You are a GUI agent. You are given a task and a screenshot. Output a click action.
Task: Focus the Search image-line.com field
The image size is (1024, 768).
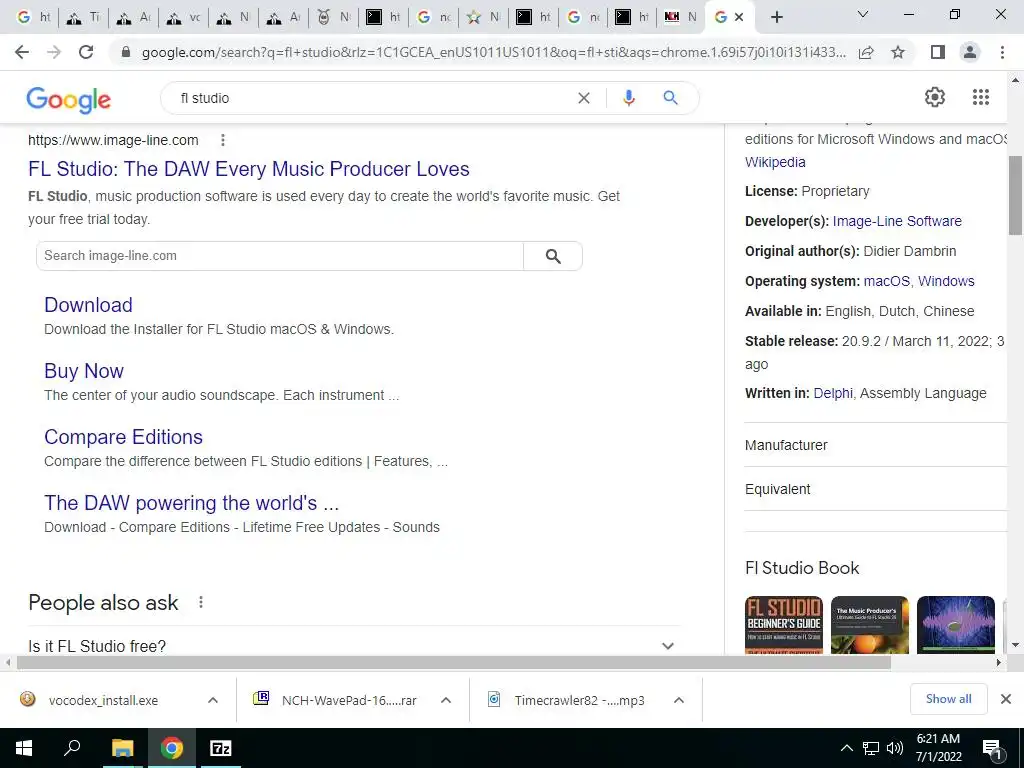point(280,256)
